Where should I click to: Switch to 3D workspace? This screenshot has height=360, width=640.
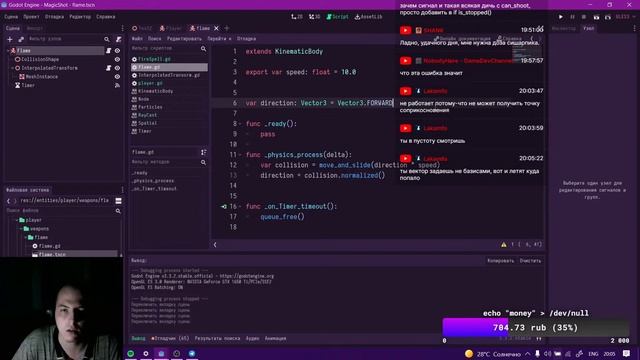coord(314,17)
